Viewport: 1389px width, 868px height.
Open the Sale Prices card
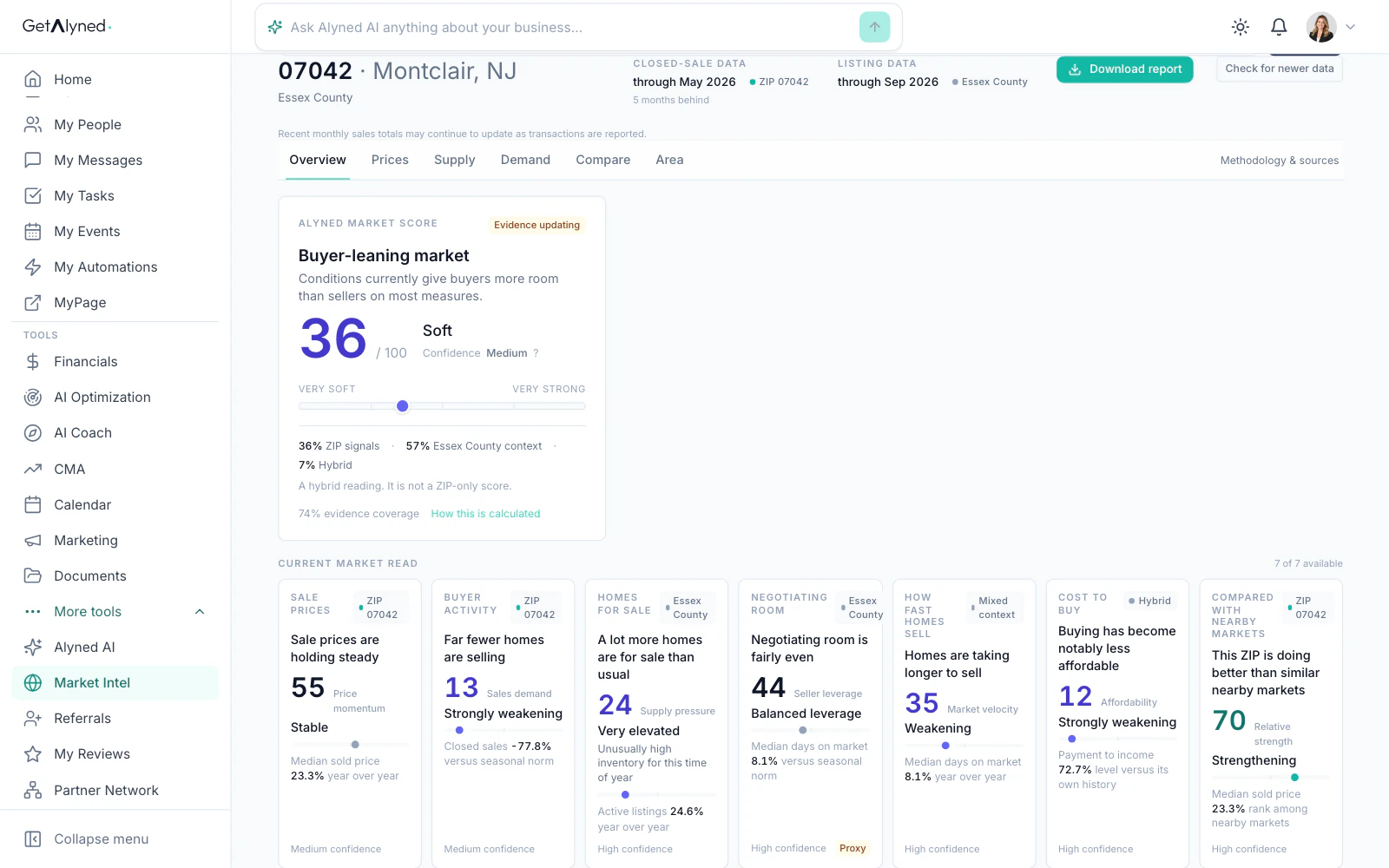tap(350, 723)
